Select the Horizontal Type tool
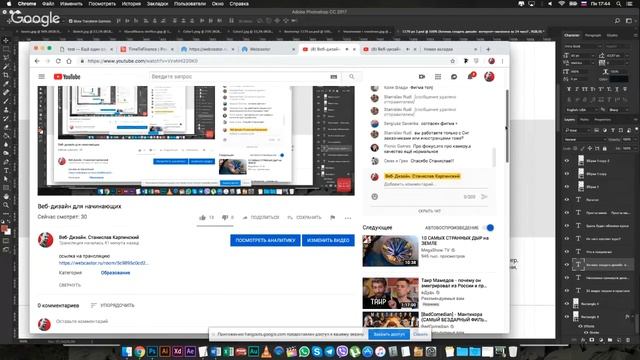Image resolution: width=640 pixels, height=360 pixels. [6, 171]
